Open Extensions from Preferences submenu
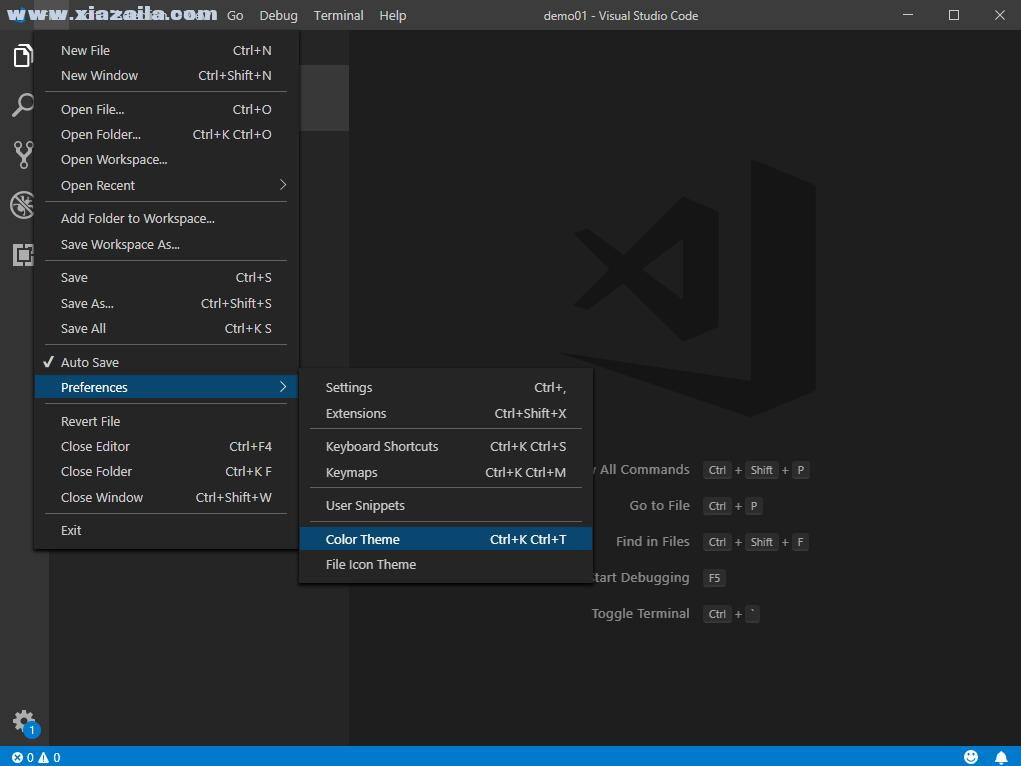This screenshot has height=766, width=1021. pos(445,414)
